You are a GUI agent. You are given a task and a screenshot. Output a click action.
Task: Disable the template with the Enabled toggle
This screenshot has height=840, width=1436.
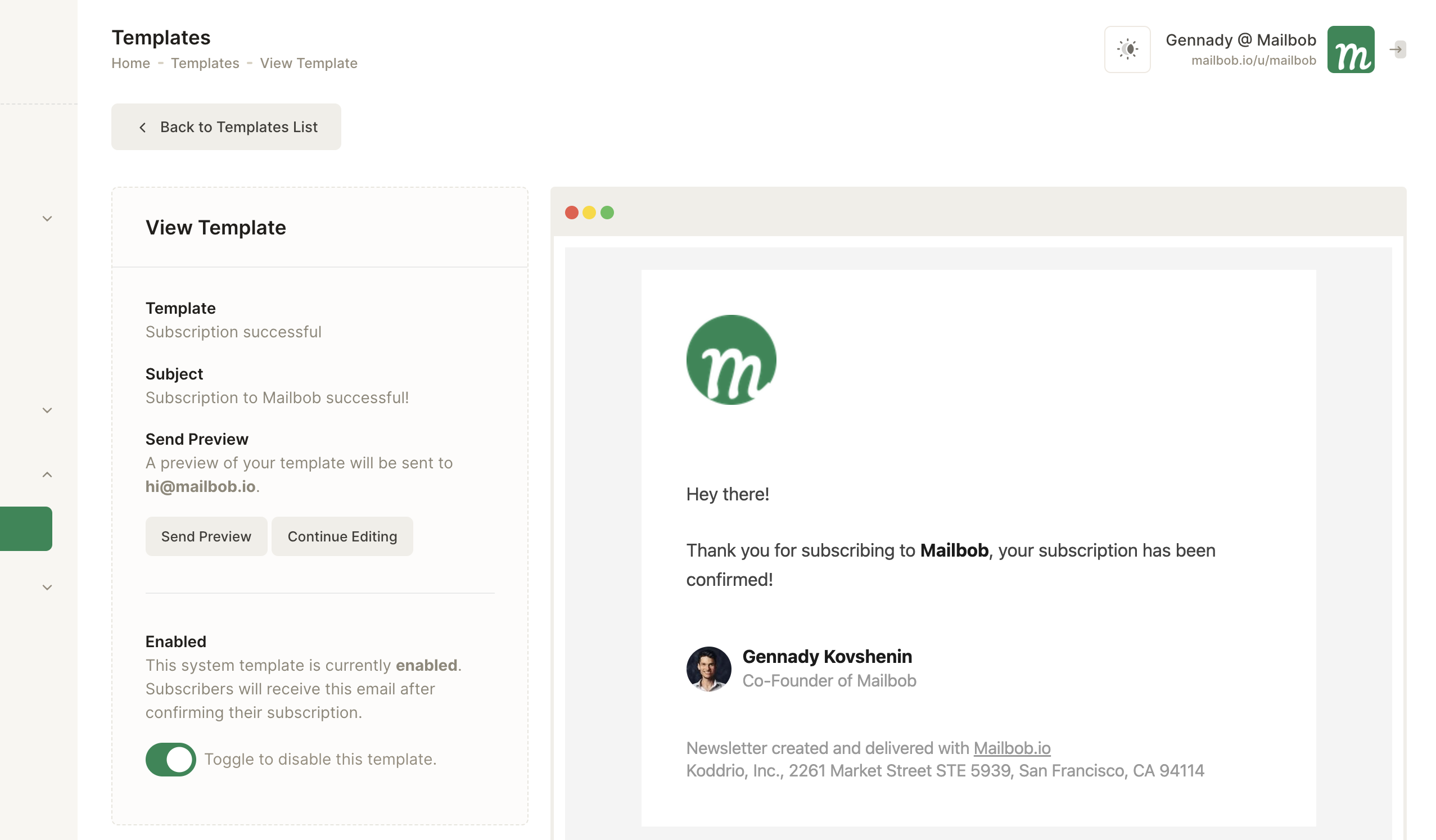click(x=170, y=759)
